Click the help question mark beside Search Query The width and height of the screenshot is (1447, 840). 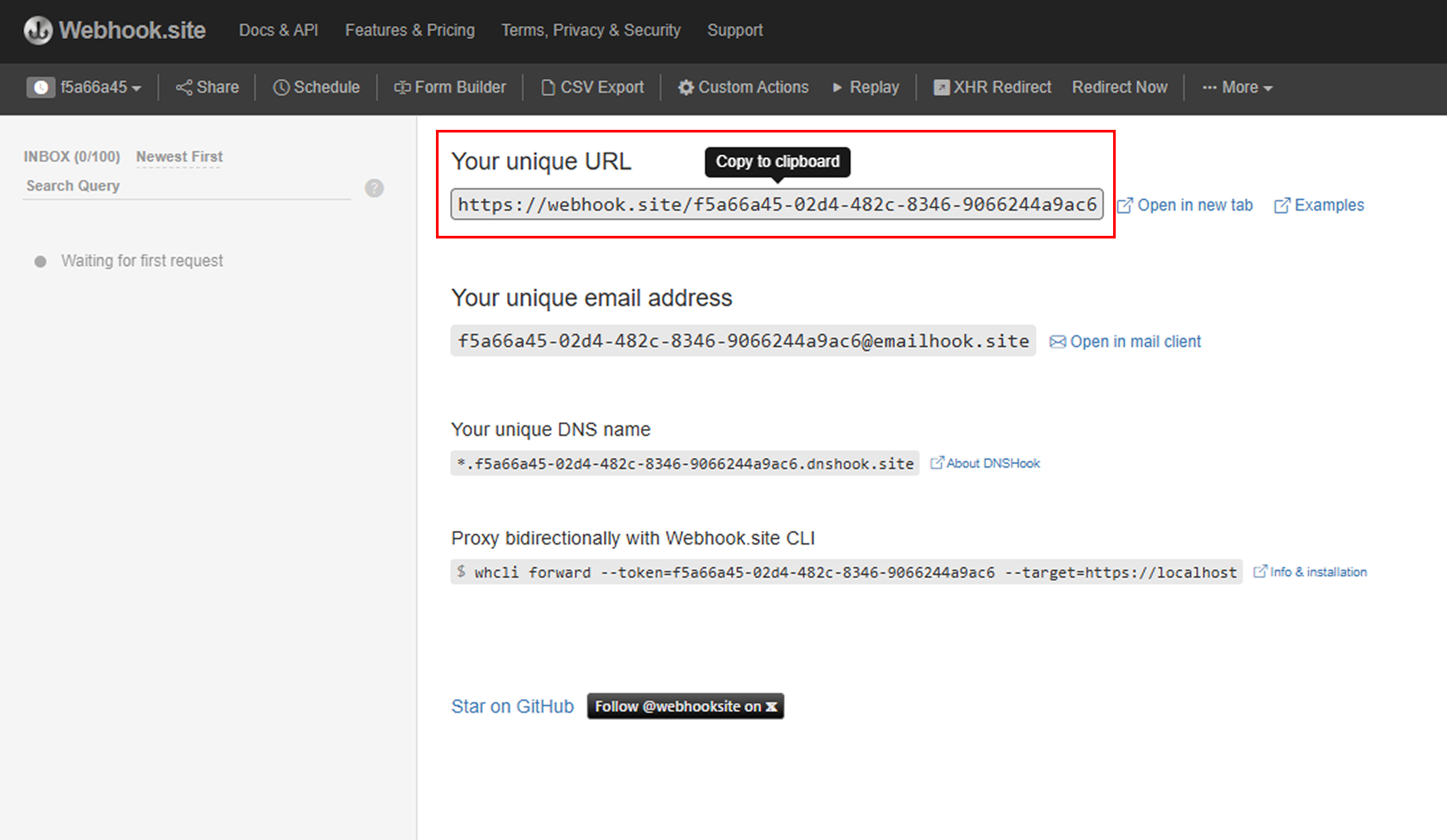(374, 188)
